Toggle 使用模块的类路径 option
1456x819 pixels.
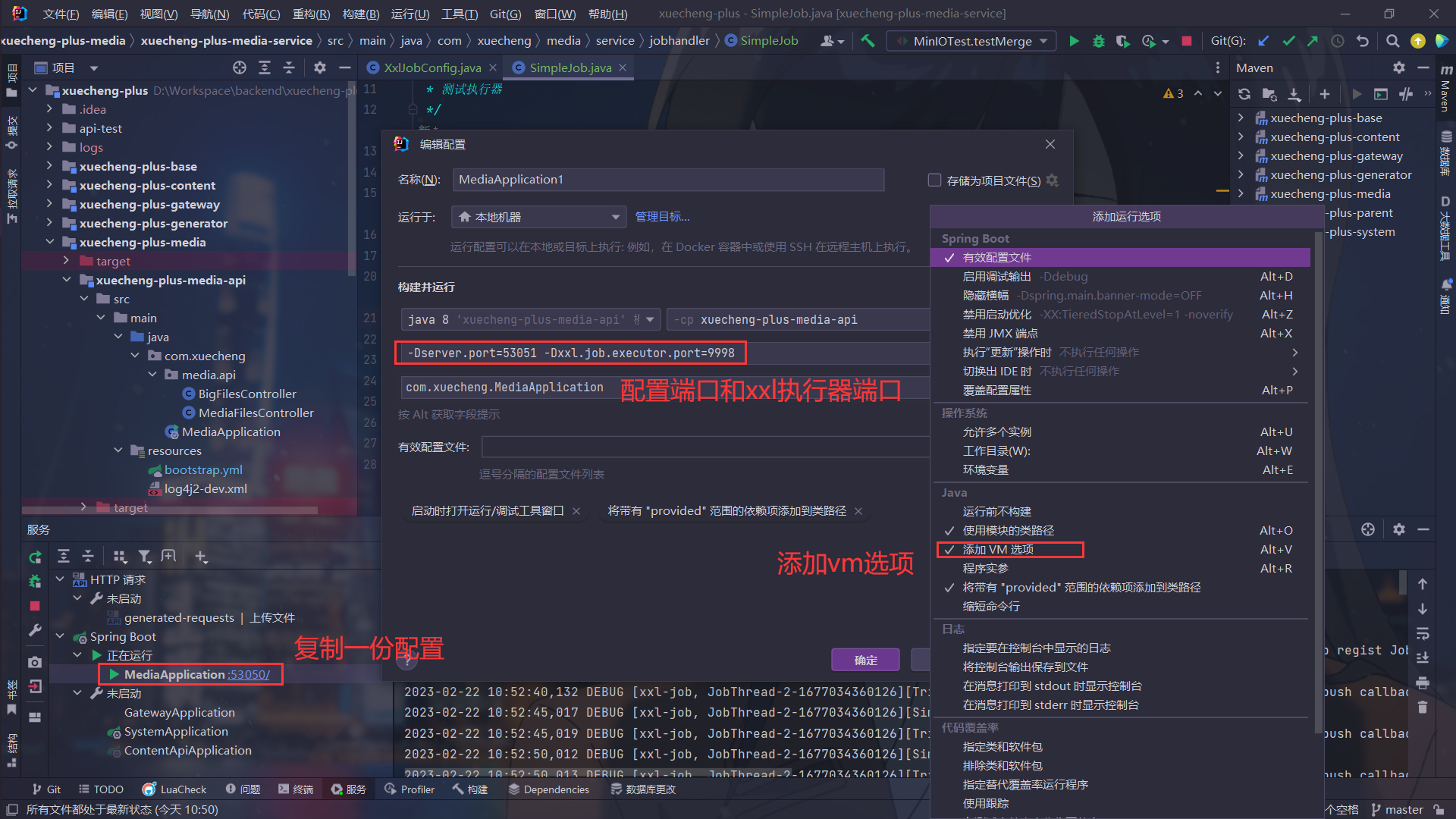tap(1008, 531)
